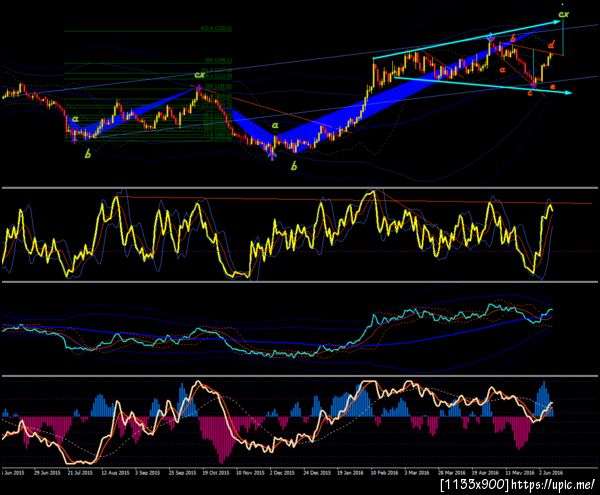Click the '2 Dec 2015' date axis label

pyautogui.click(x=282, y=473)
